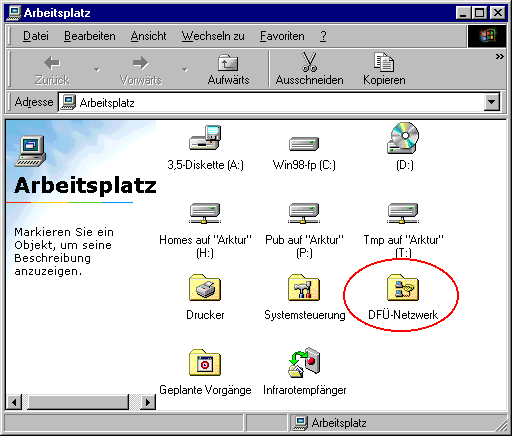
Task: Open the Win98-fp (C:) hard drive
Action: (304, 144)
